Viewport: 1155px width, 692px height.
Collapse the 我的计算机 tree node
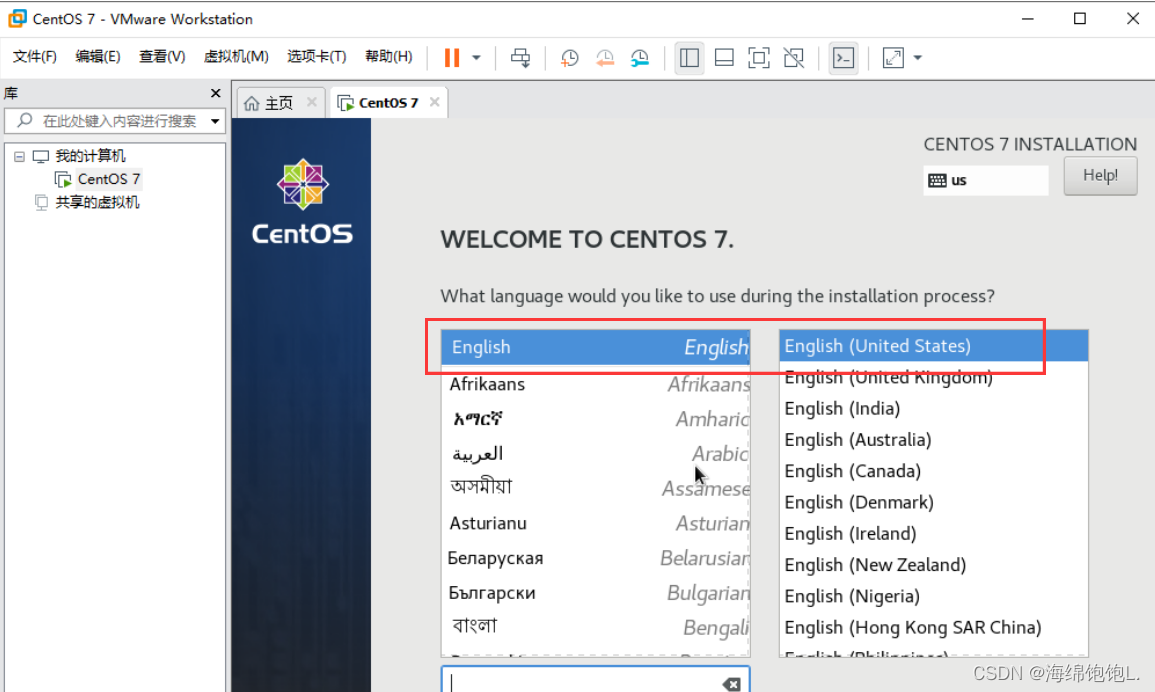coord(19,156)
